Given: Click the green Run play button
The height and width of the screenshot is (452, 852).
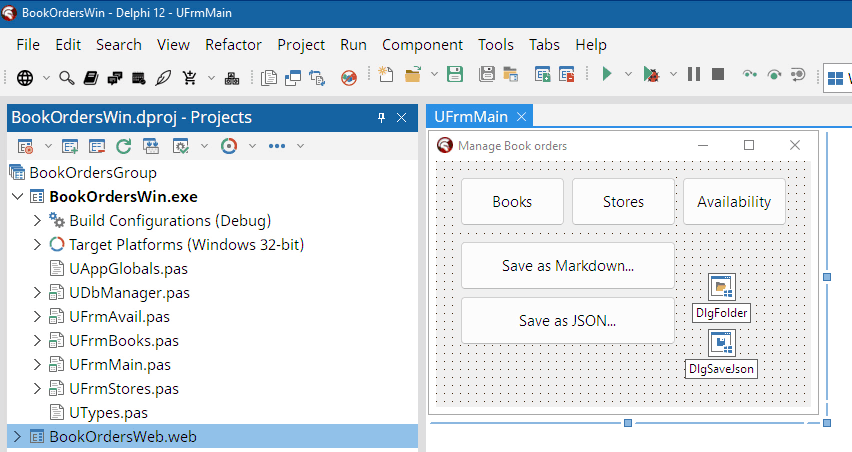Looking at the screenshot, I should click(x=607, y=73).
